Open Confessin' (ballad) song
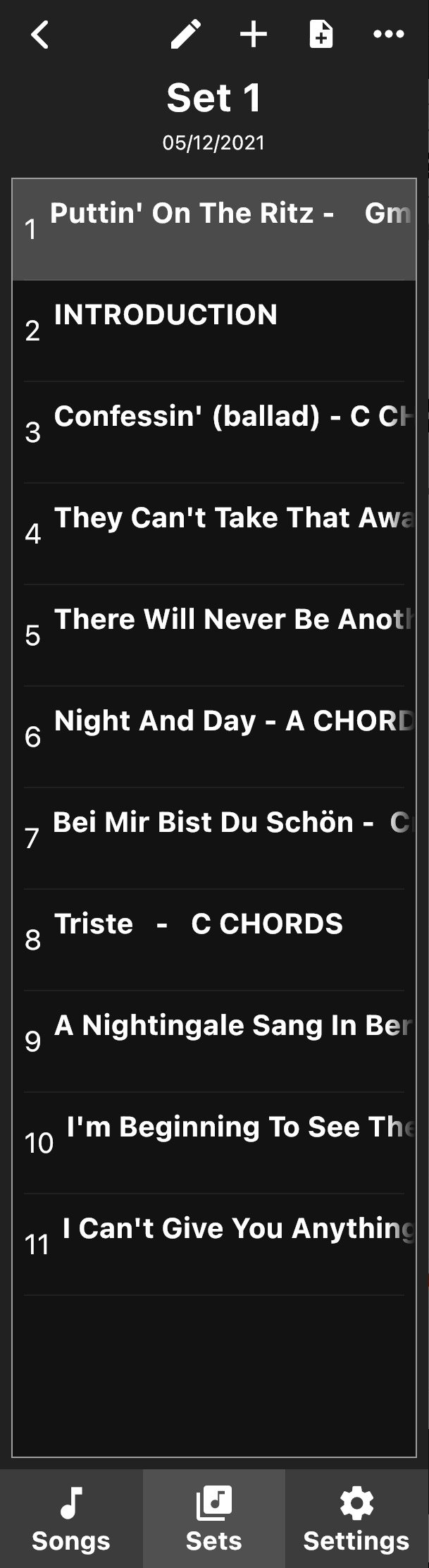Image resolution: width=429 pixels, height=1568 pixels. 214,433
